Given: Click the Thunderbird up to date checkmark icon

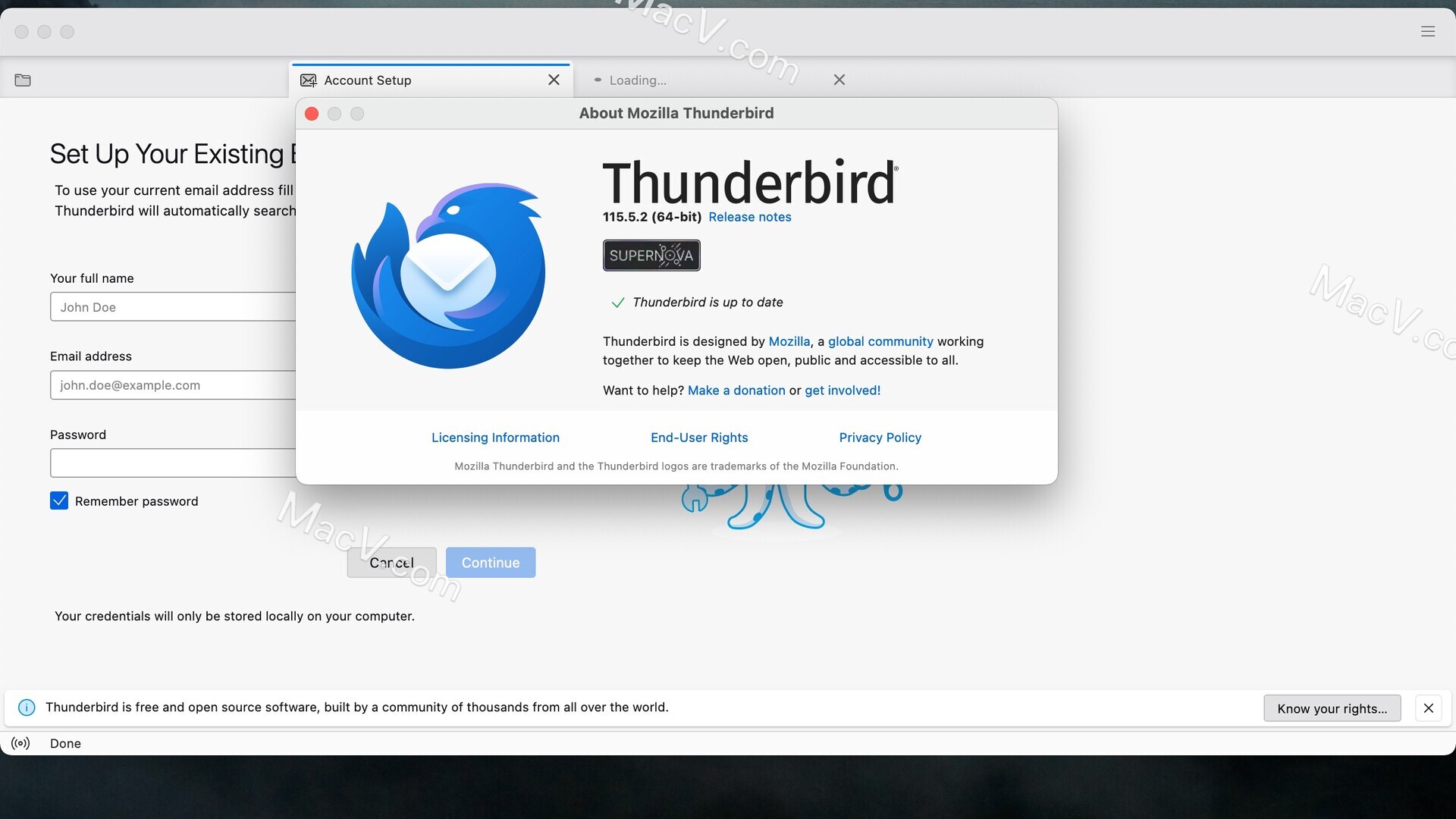Looking at the screenshot, I should click(x=616, y=302).
